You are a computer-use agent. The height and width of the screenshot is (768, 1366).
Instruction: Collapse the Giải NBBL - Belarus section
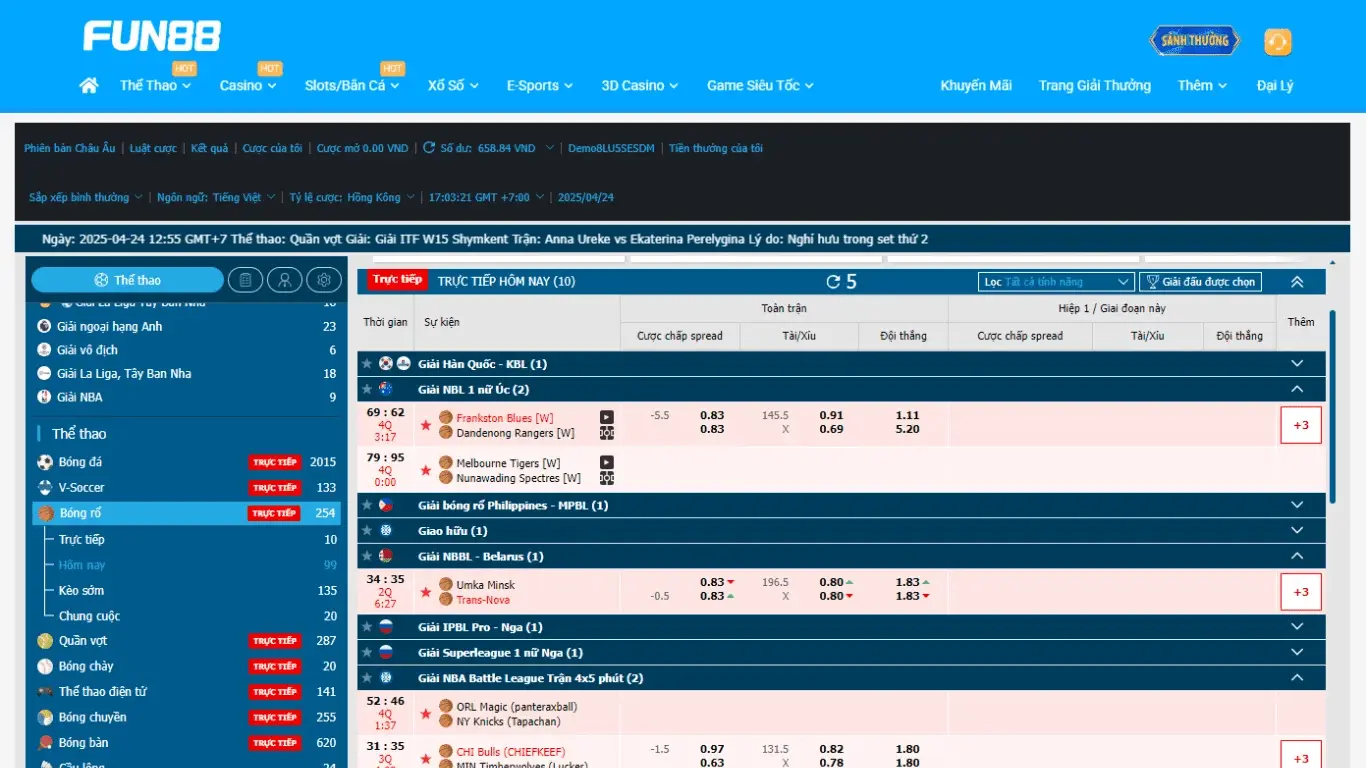(1297, 556)
